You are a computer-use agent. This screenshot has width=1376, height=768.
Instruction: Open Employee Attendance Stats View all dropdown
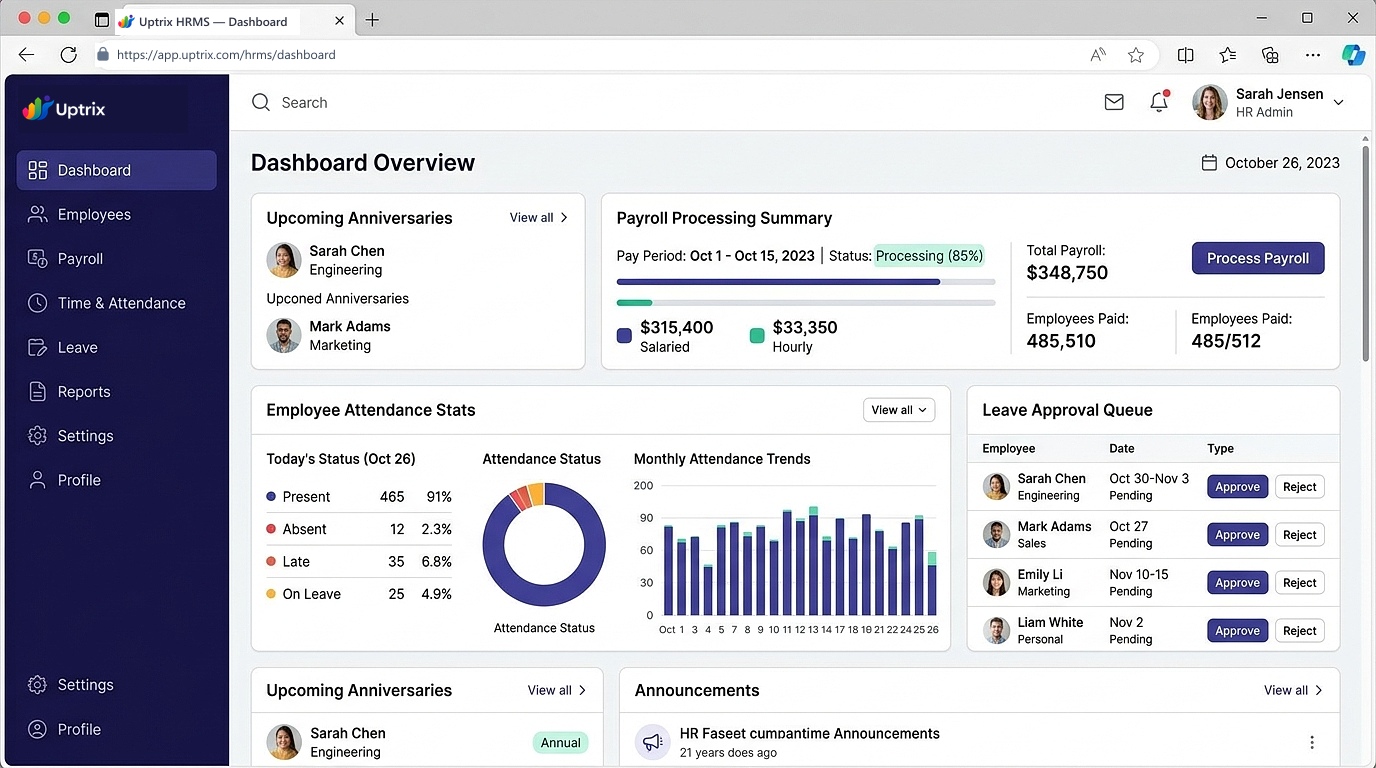[x=898, y=410]
